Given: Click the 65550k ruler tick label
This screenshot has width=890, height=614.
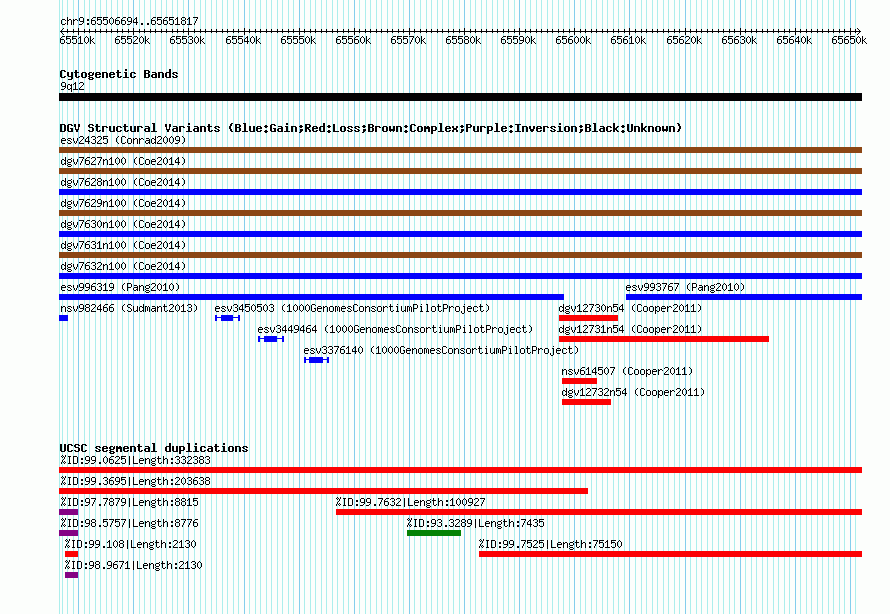Looking at the screenshot, I should (x=298, y=40).
